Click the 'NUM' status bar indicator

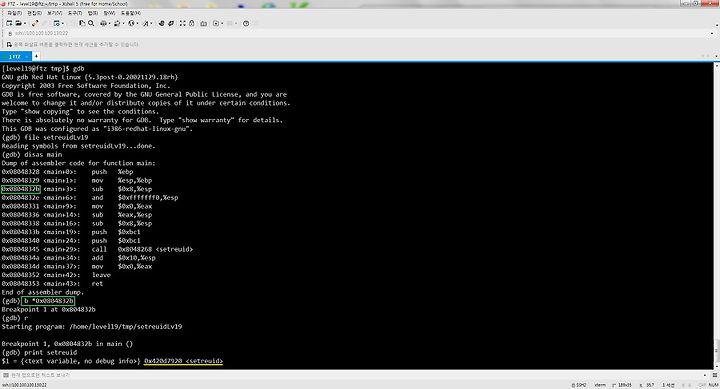(x=713, y=385)
